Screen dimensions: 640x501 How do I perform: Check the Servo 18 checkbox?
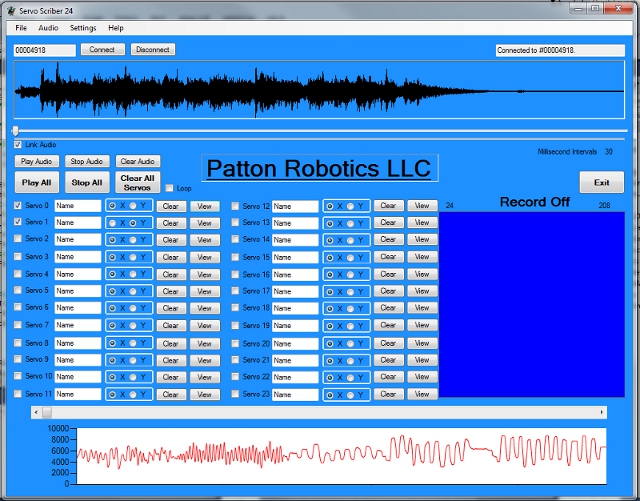pos(235,307)
